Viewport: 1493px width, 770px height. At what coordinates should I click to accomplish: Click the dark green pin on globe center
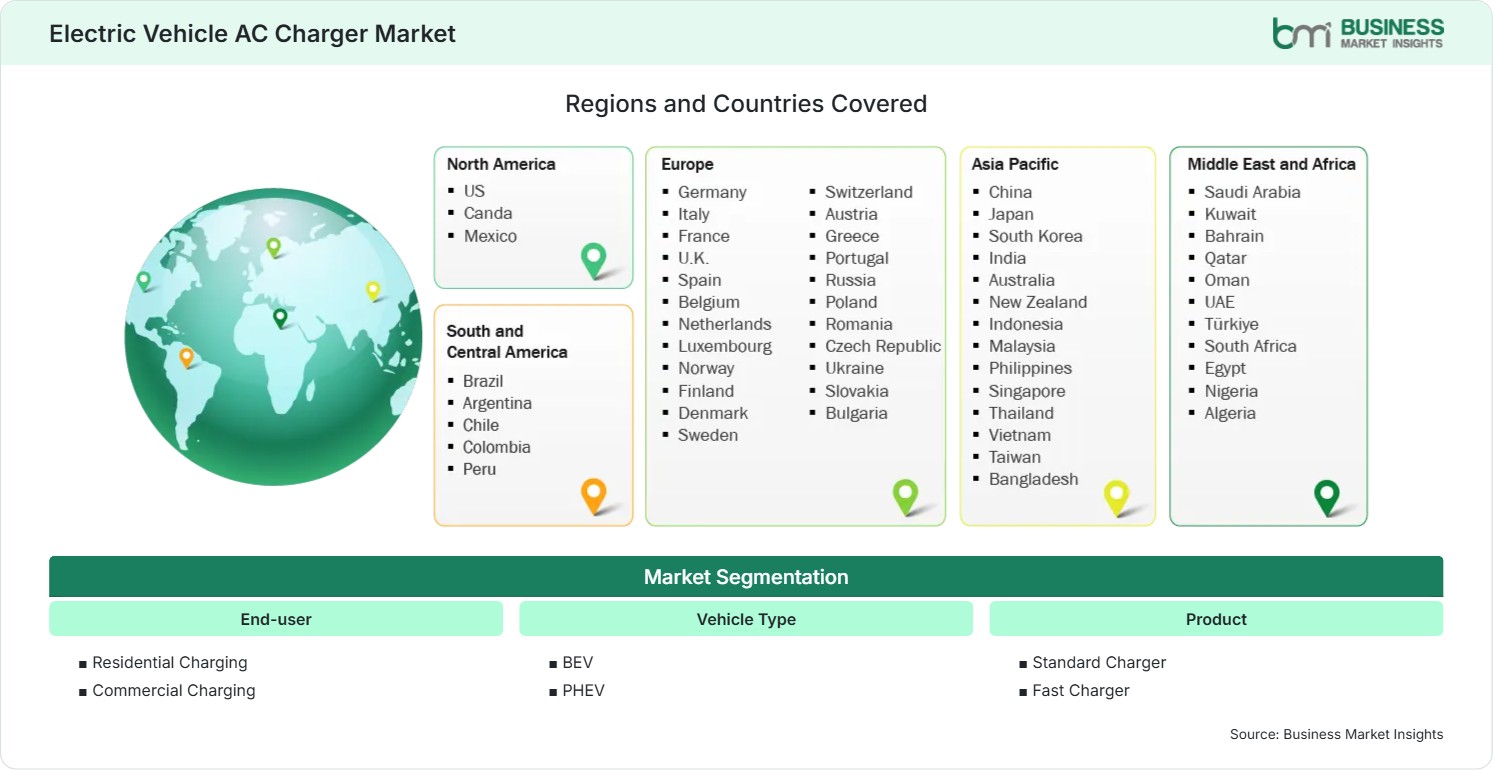click(x=280, y=318)
